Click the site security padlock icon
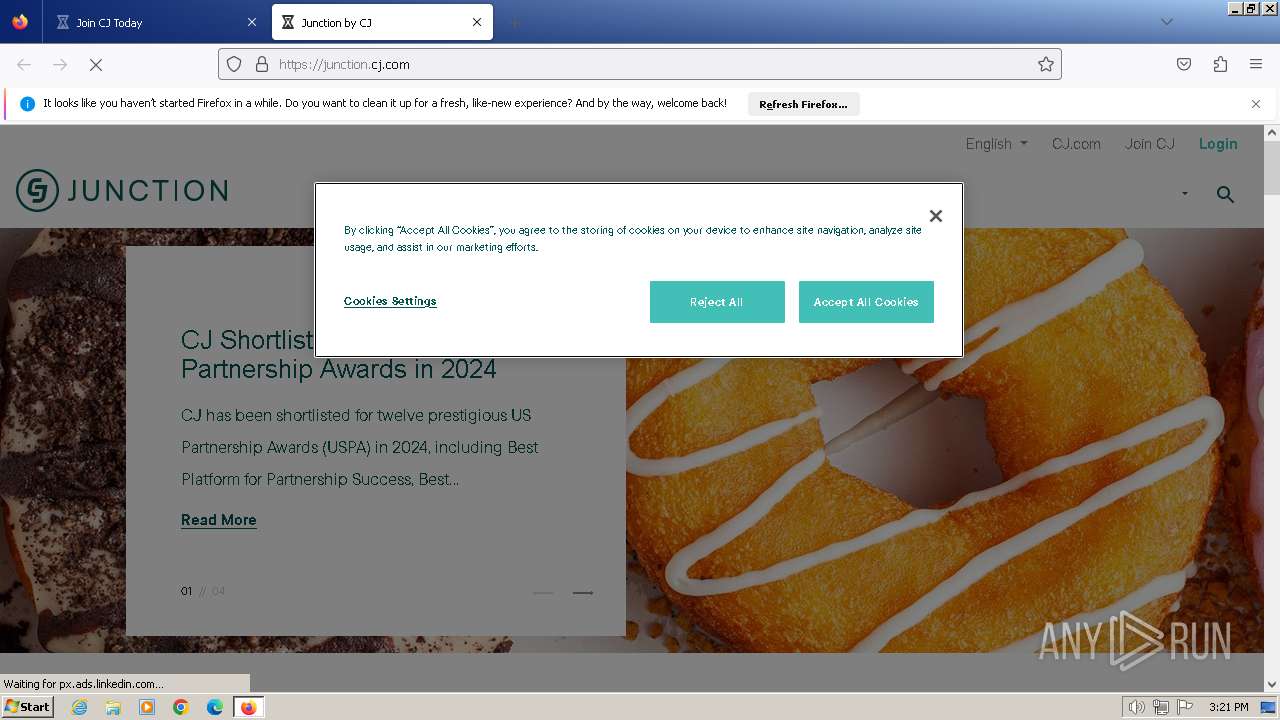The width and height of the screenshot is (1280, 720). pos(262,64)
